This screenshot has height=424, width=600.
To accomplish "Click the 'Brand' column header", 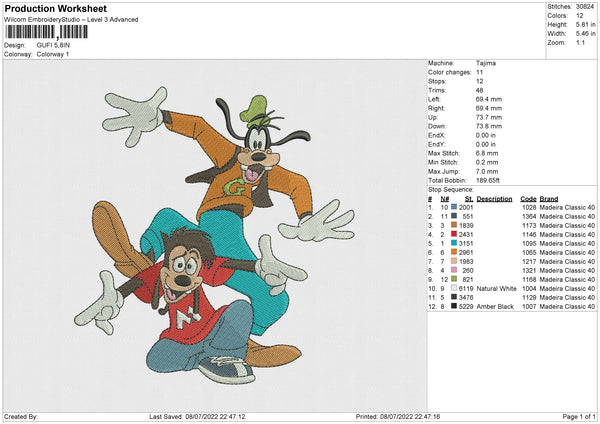I will pyautogui.click(x=549, y=199).
